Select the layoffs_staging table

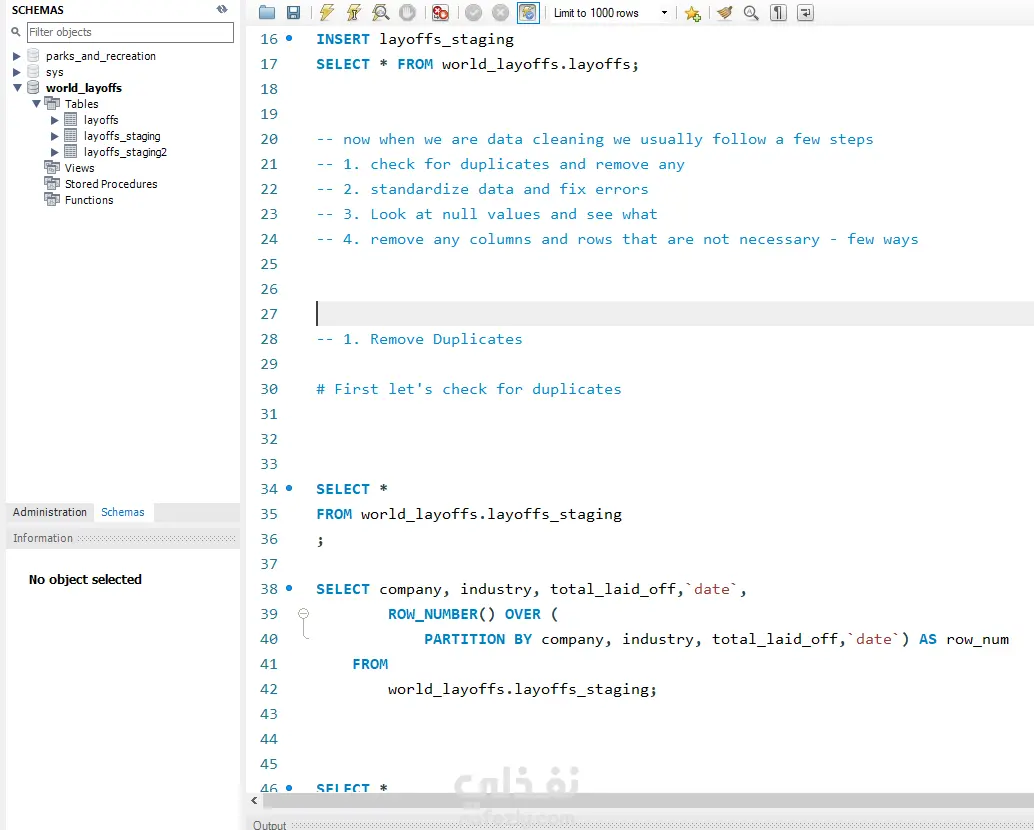[x=122, y=136]
